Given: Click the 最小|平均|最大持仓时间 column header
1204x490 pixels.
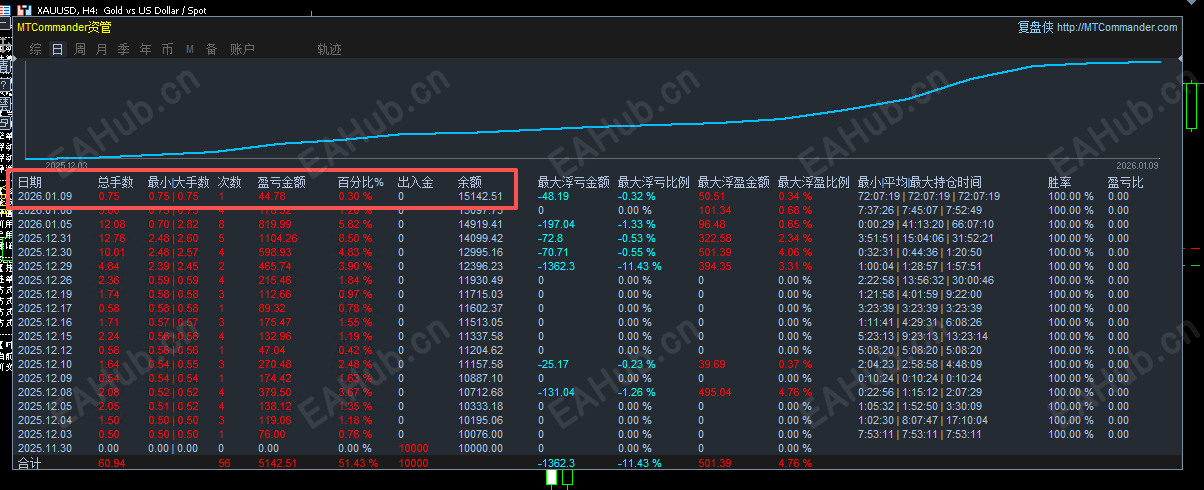Looking at the screenshot, I should 919,183.
